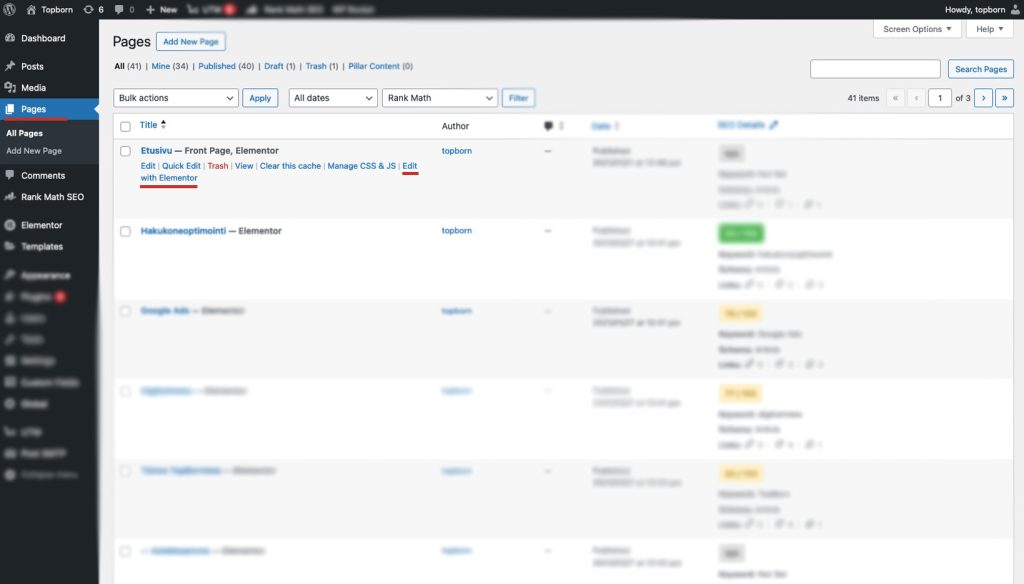Sort by comments column icon
Viewport: 1024px width, 584px height.
(548, 126)
